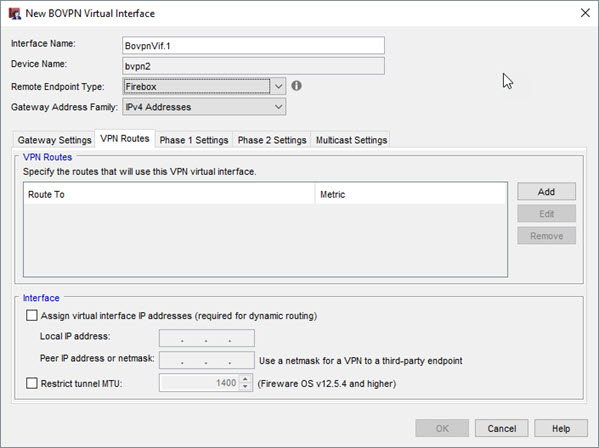This screenshot has height=448, width=599.
Task: Enable Assign virtual interface IP addresses
Action: (32, 315)
